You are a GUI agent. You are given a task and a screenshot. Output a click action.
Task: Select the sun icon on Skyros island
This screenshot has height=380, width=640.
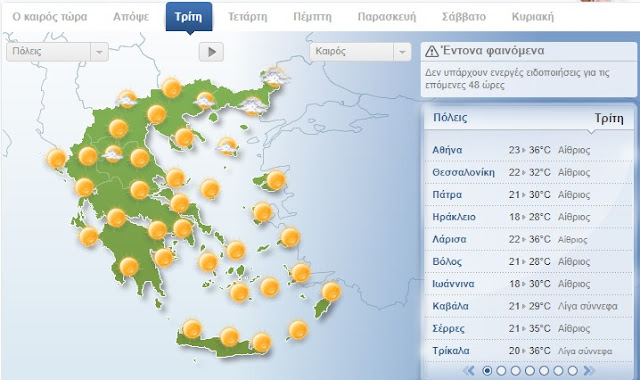(210, 189)
